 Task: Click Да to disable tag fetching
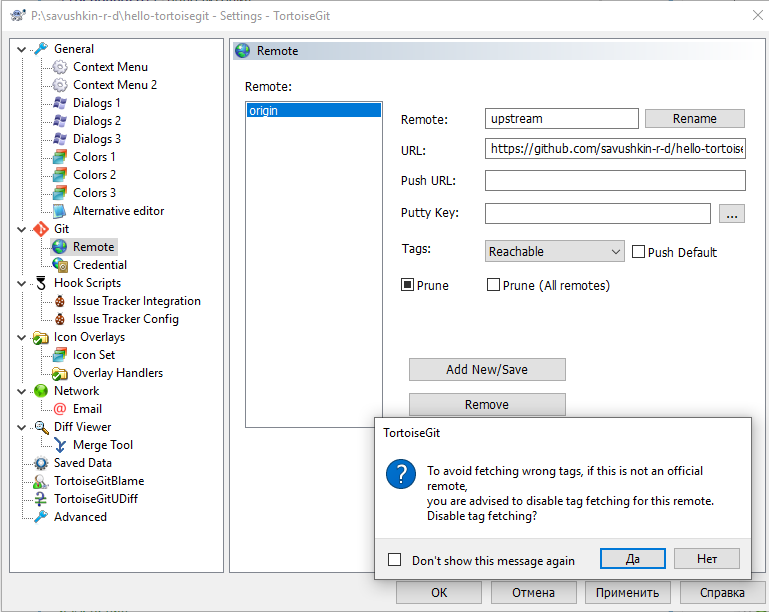[x=633, y=559]
